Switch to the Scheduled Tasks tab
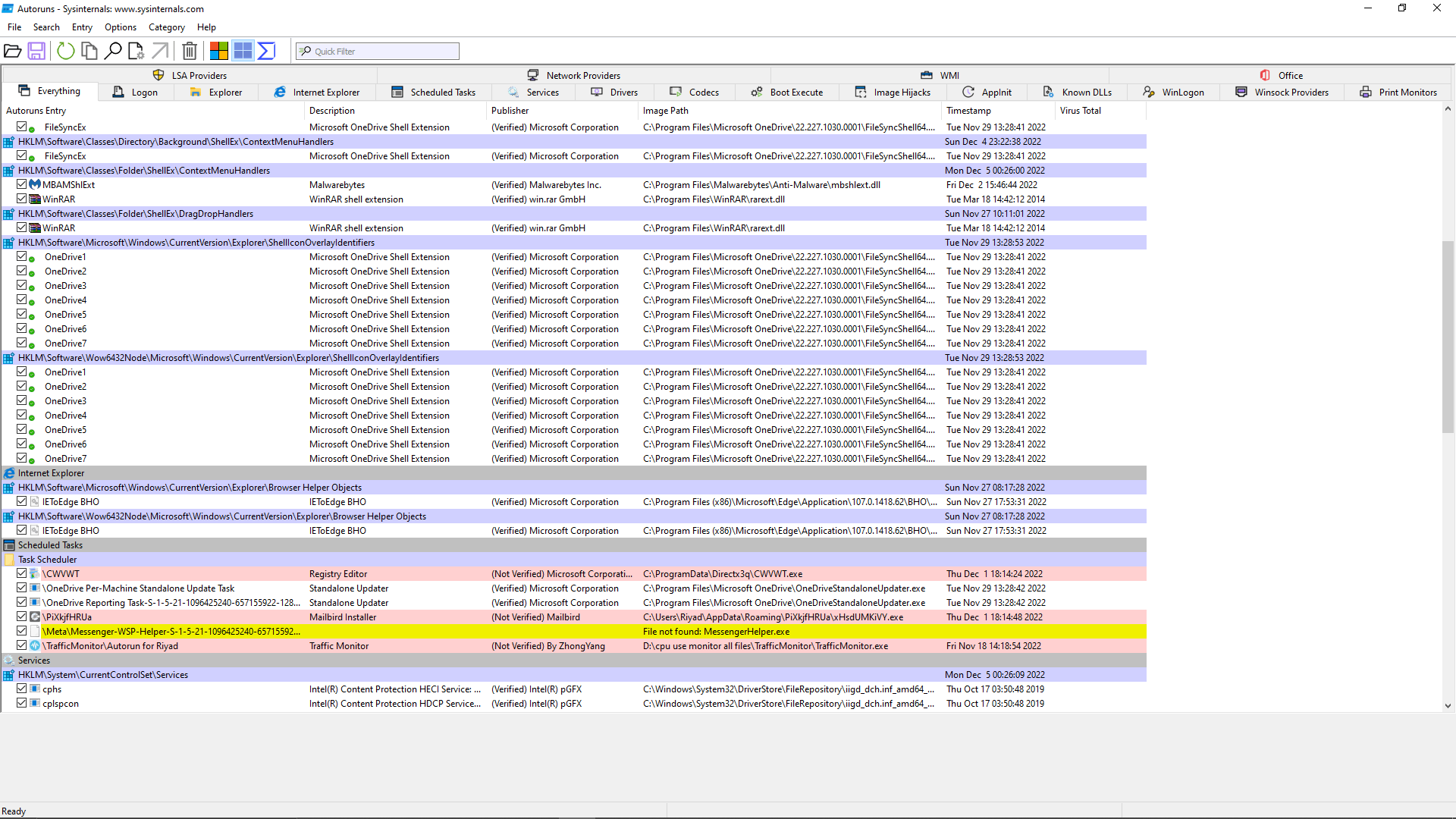The width and height of the screenshot is (1456, 819). tap(434, 93)
